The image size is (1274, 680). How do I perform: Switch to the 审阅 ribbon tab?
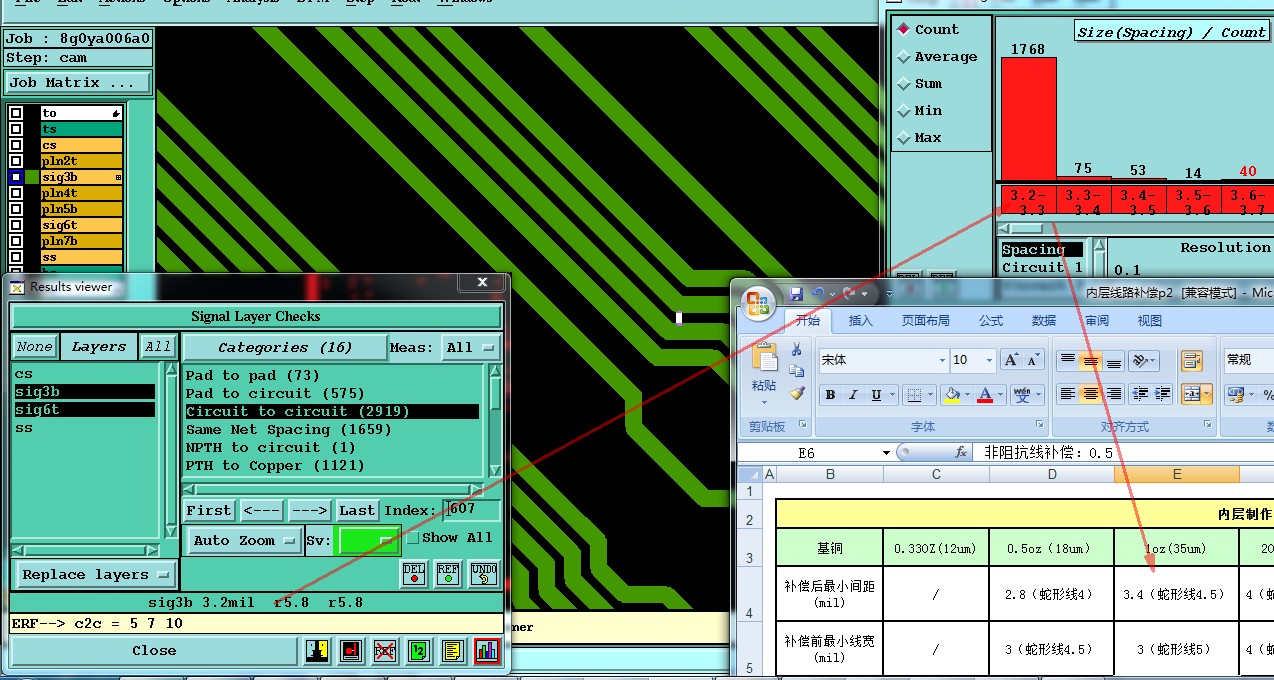click(1097, 321)
